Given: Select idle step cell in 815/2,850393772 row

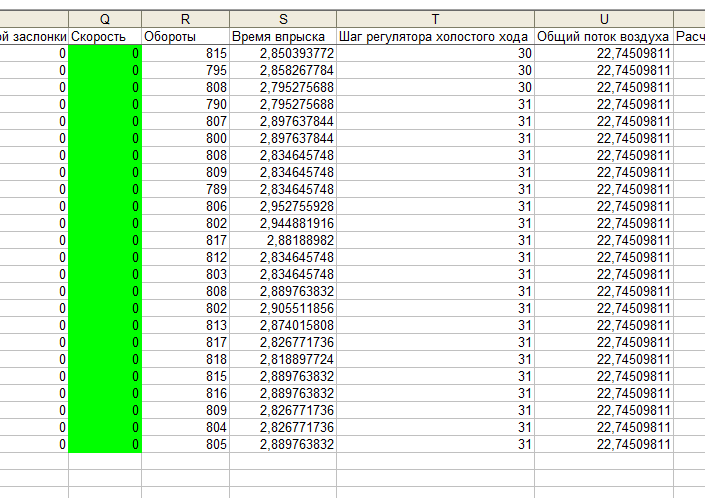Looking at the screenshot, I should tap(435, 53).
